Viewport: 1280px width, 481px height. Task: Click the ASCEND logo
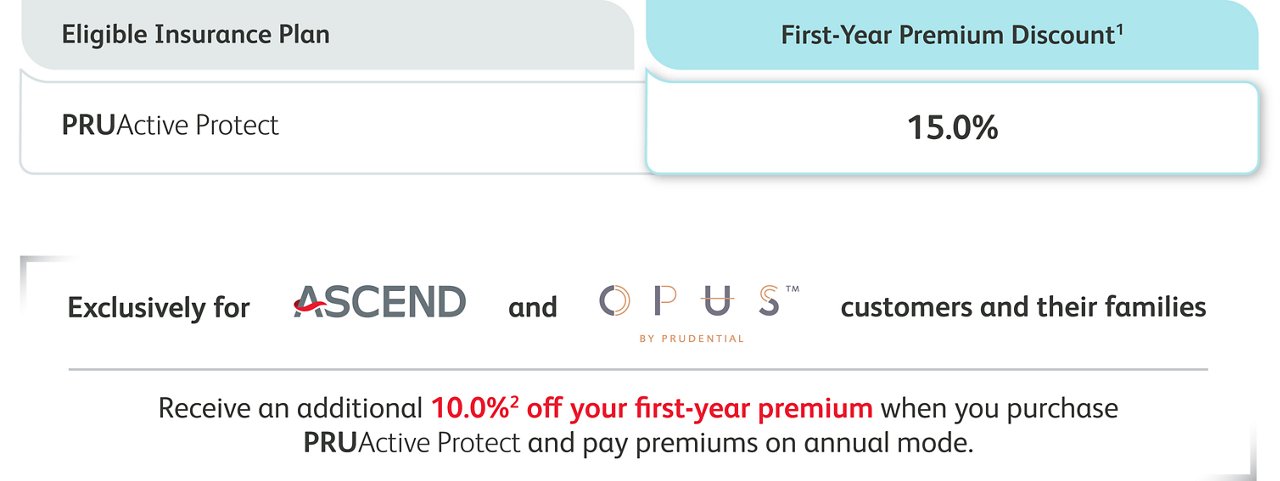[x=379, y=301]
